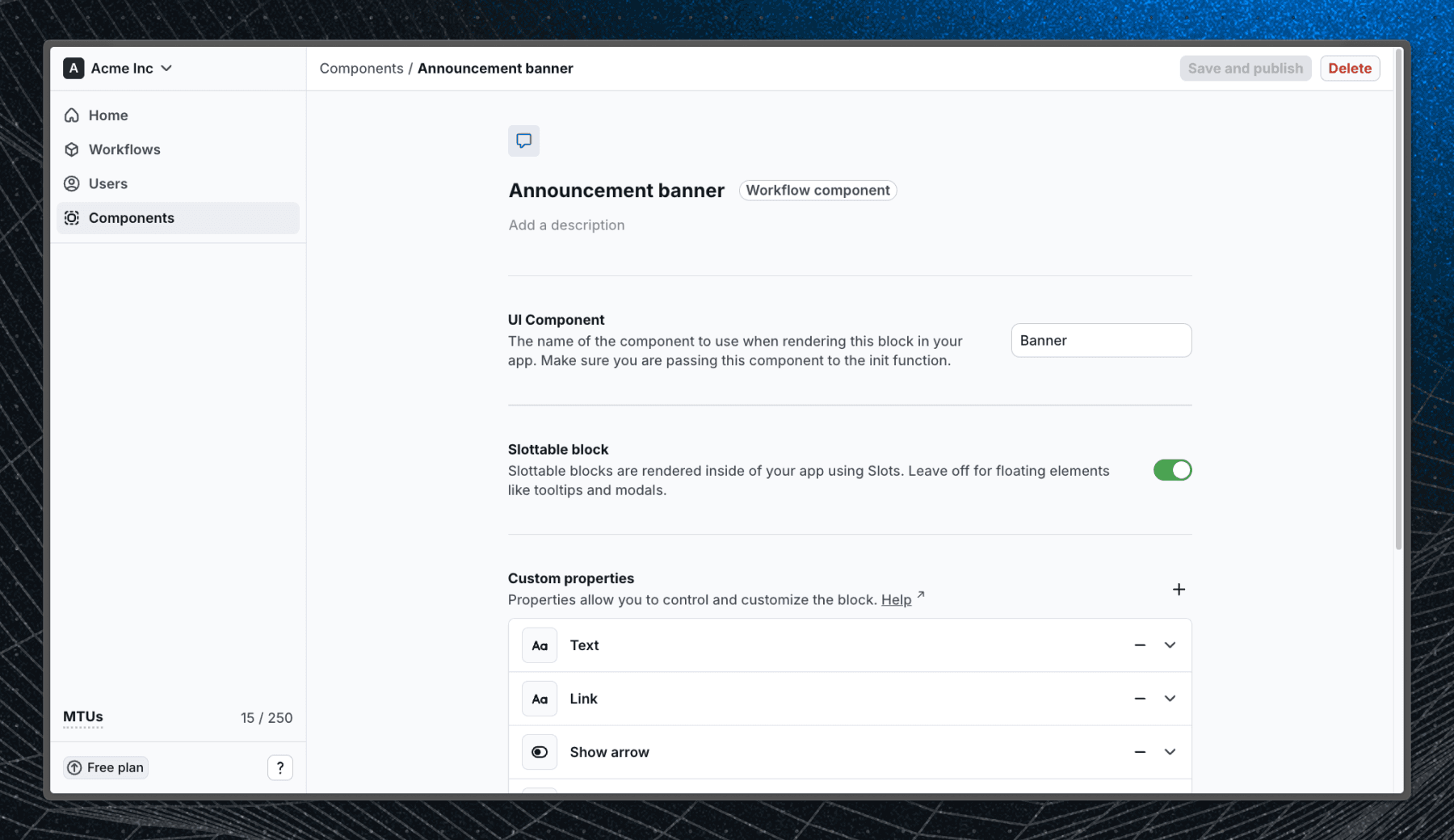Open help via question mark button
The width and height of the screenshot is (1454, 840).
click(x=280, y=767)
